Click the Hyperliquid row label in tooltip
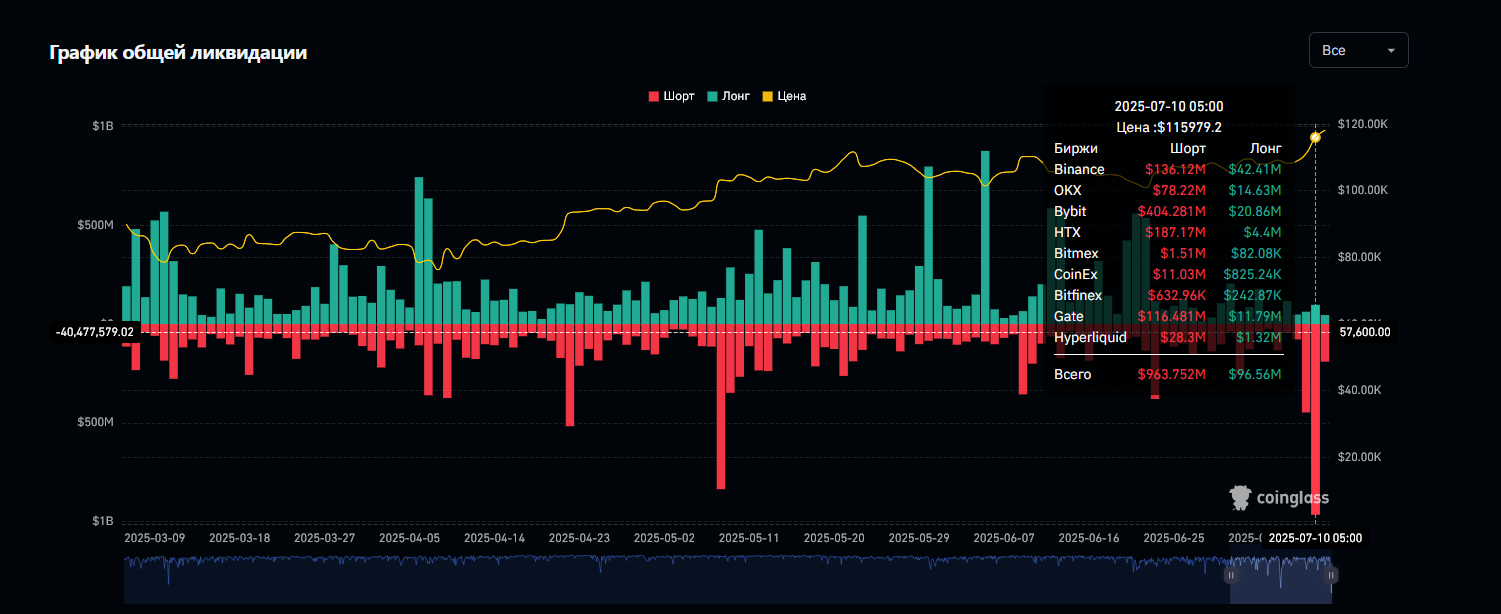Image resolution: width=1501 pixels, height=614 pixels. pos(1090,337)
